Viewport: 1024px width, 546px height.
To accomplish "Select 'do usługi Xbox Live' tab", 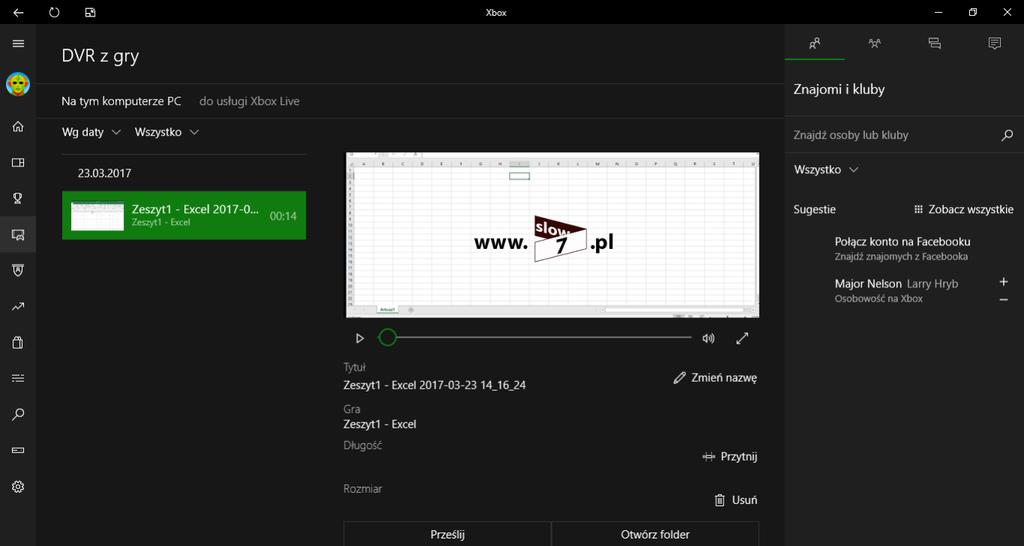I will point(249,102).
